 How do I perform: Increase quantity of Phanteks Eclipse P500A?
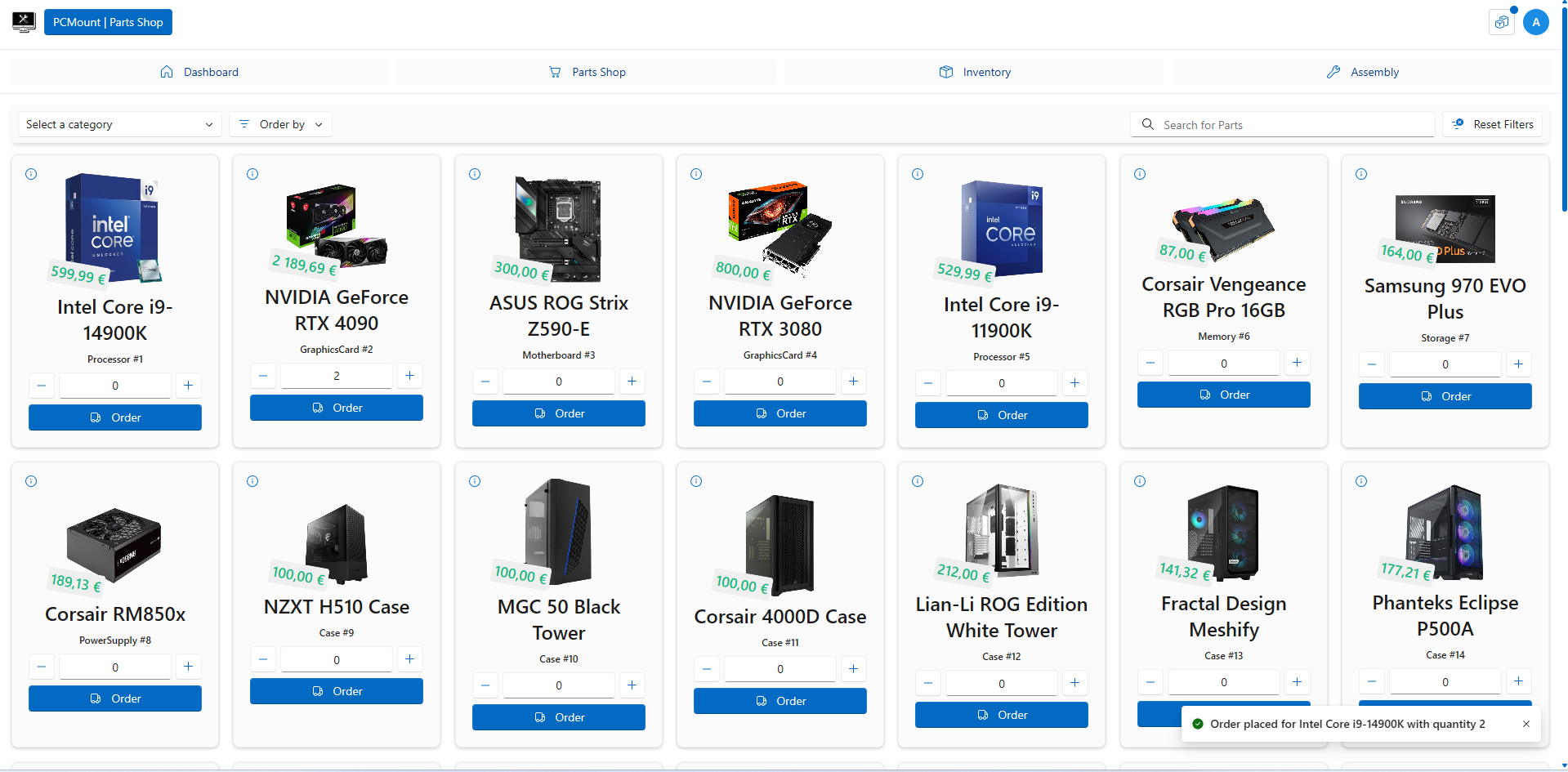1518,681
